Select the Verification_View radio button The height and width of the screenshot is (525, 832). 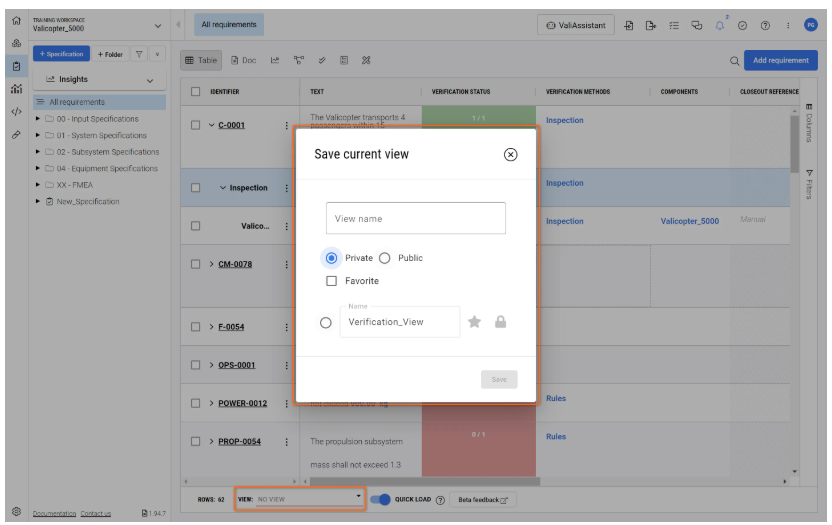point(326,322)
